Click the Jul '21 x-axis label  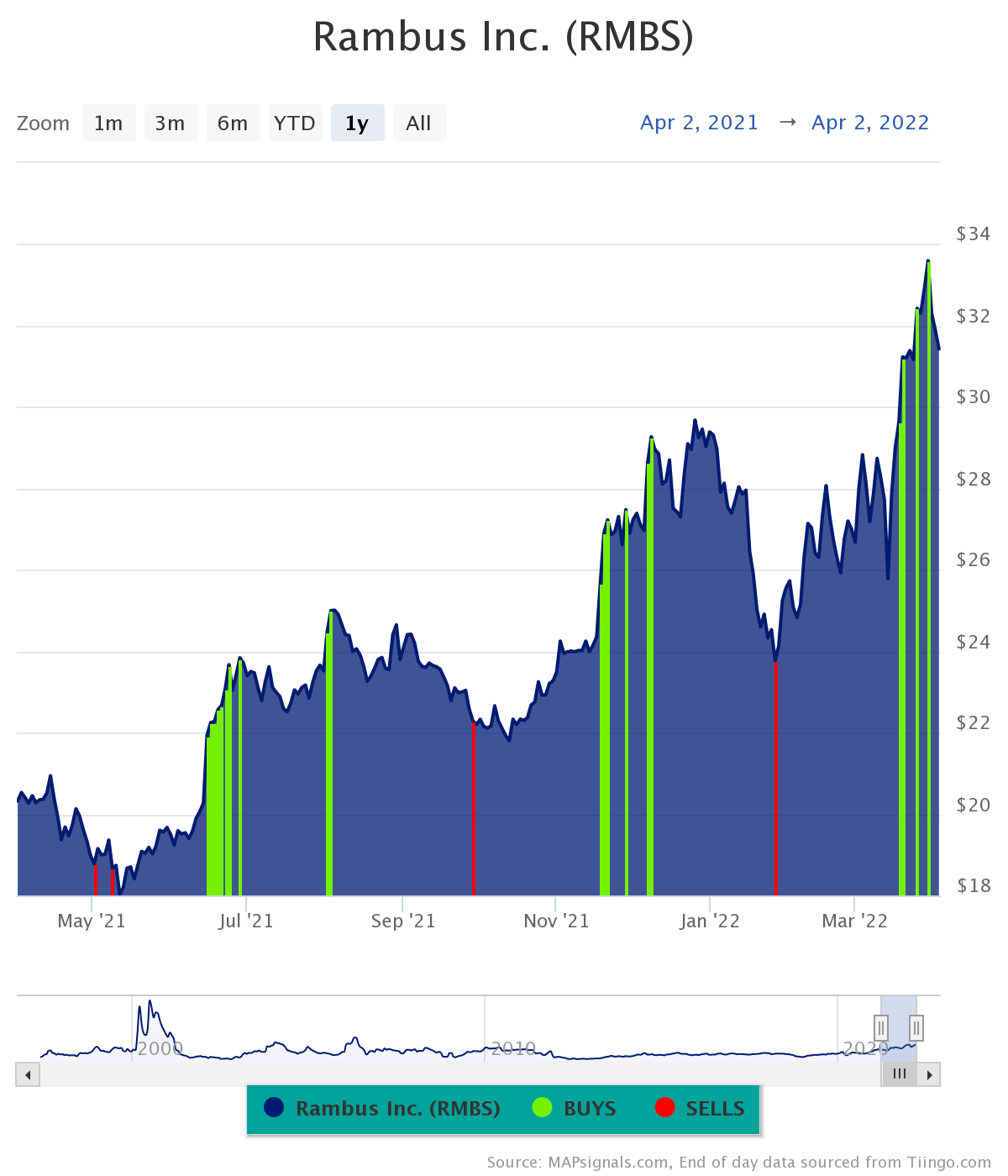point(246,921)
